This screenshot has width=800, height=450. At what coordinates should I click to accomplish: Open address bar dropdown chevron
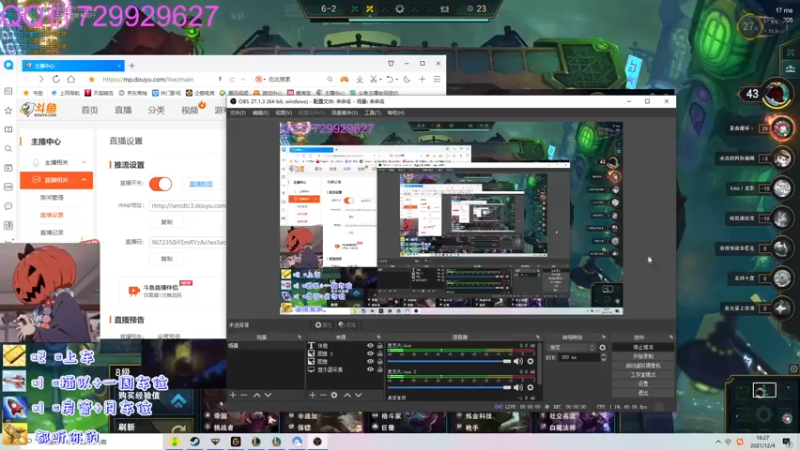click(243, 79)
